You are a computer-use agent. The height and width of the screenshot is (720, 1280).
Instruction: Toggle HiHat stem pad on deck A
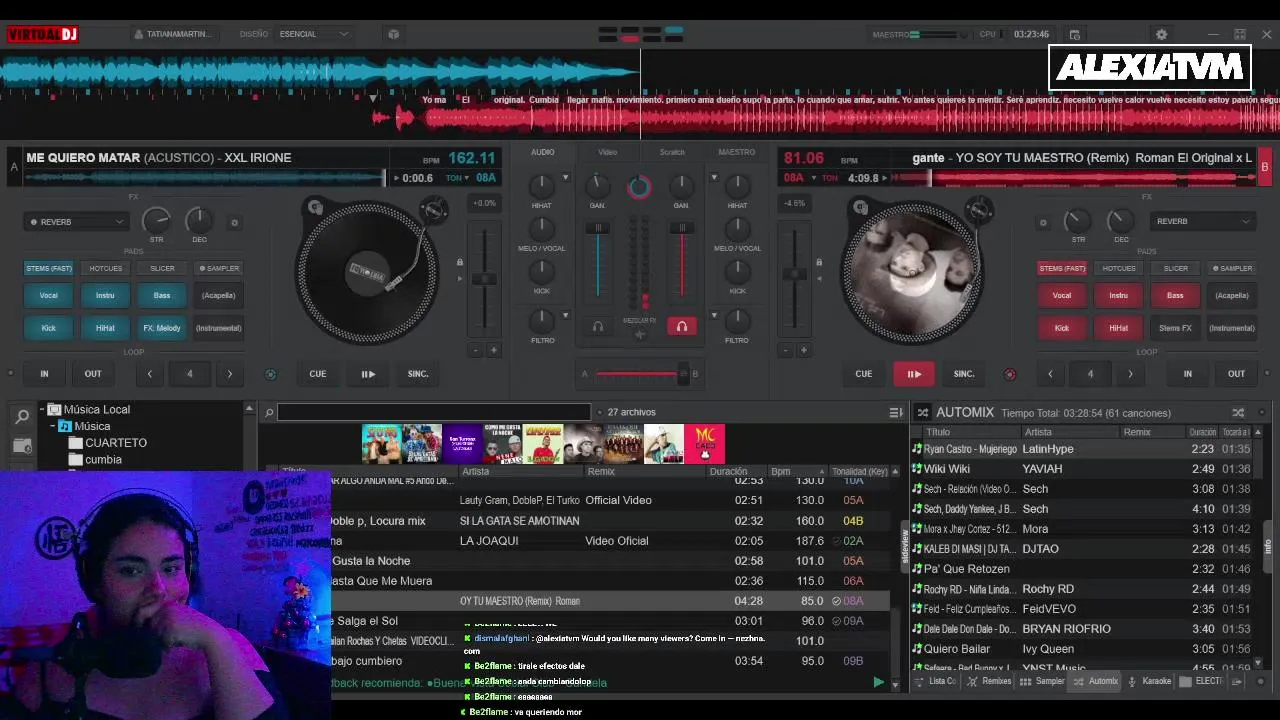pyautogui.click(x=105, y=328)
